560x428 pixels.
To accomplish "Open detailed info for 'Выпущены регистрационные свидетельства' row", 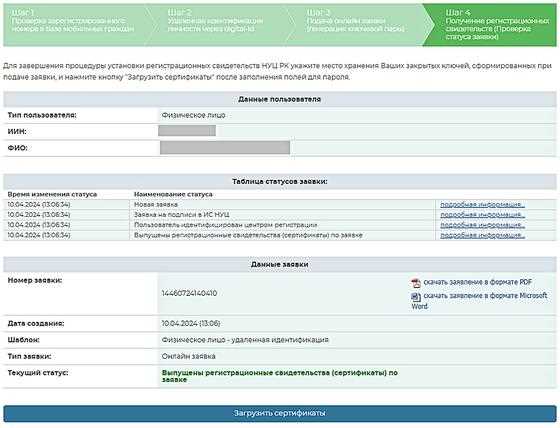I will click(482, 235).
